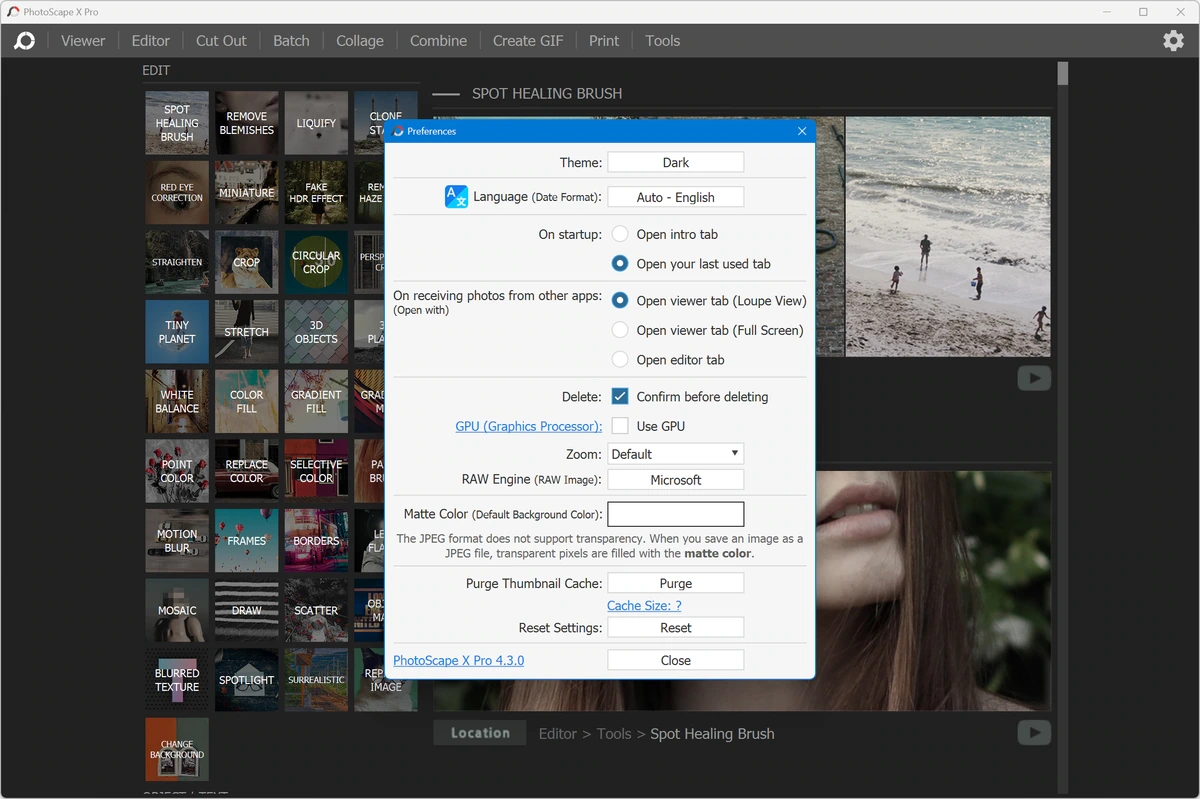Pick the Matte Color white swatch

click(x=676, y=514)
